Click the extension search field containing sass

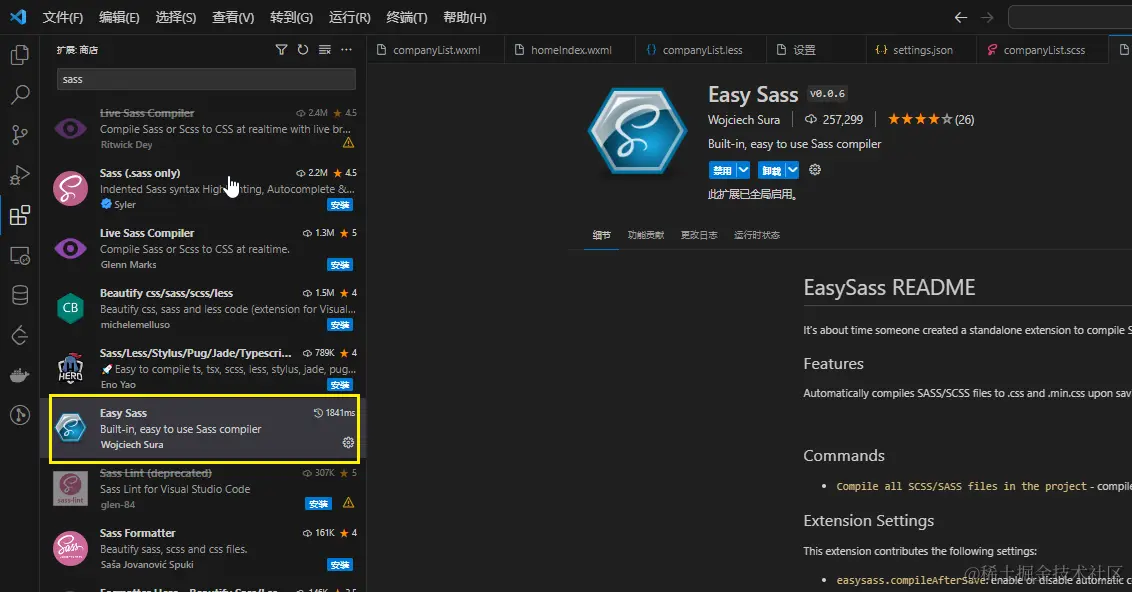coord(206,79)
